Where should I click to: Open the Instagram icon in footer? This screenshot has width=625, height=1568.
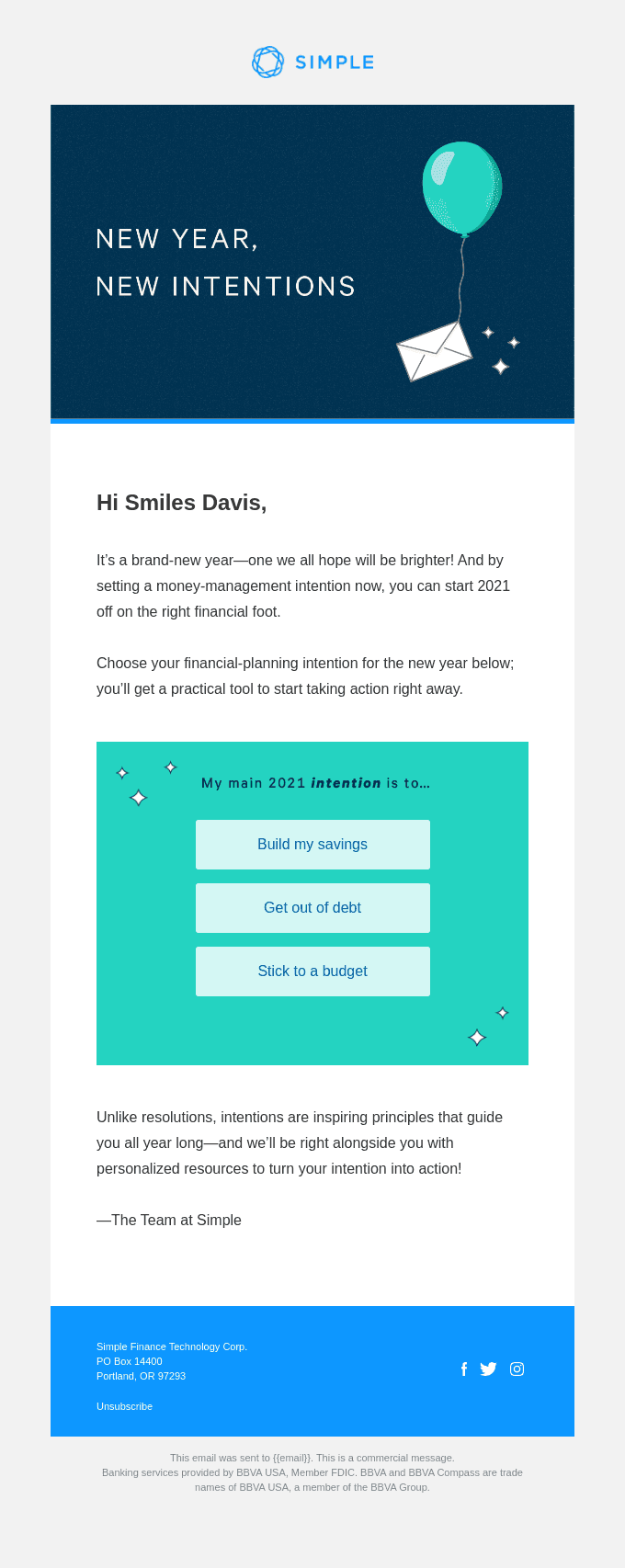point(517,1369)
